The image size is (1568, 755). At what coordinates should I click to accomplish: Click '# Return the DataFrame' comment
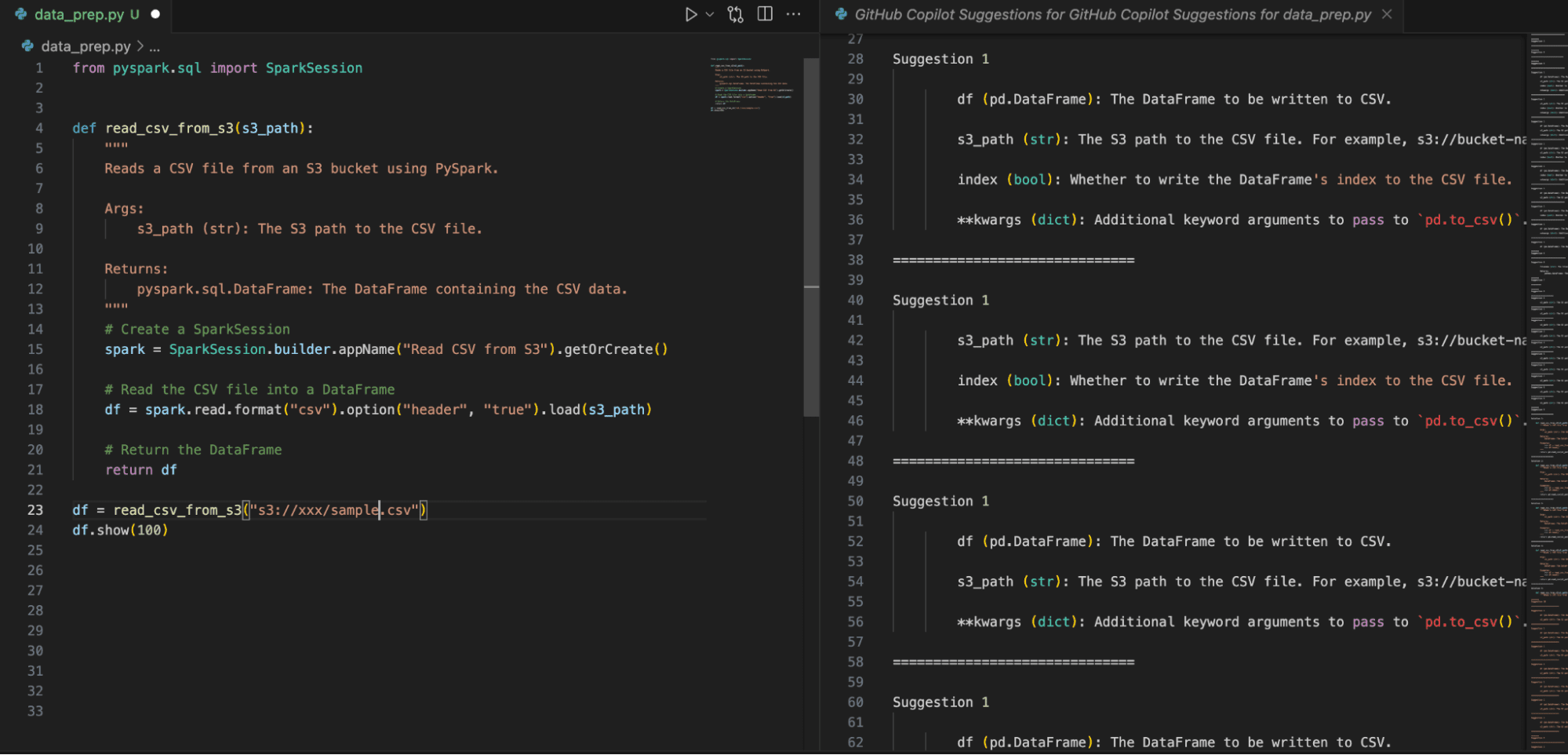coord(193,450)
